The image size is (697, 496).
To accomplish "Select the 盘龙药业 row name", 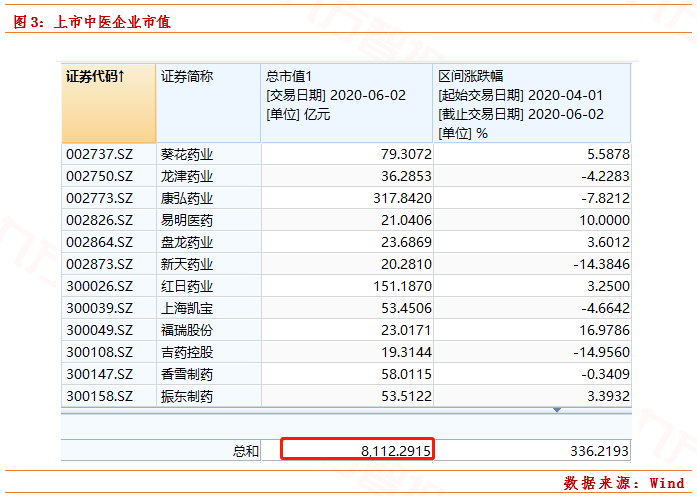I will [187, 242].
